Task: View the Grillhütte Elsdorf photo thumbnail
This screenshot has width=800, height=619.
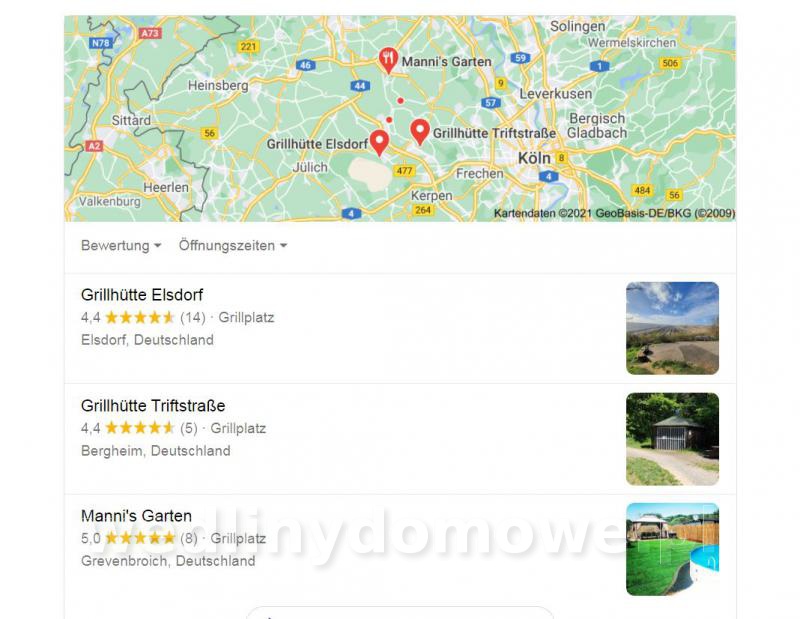Action: click(x=672, y=328)
